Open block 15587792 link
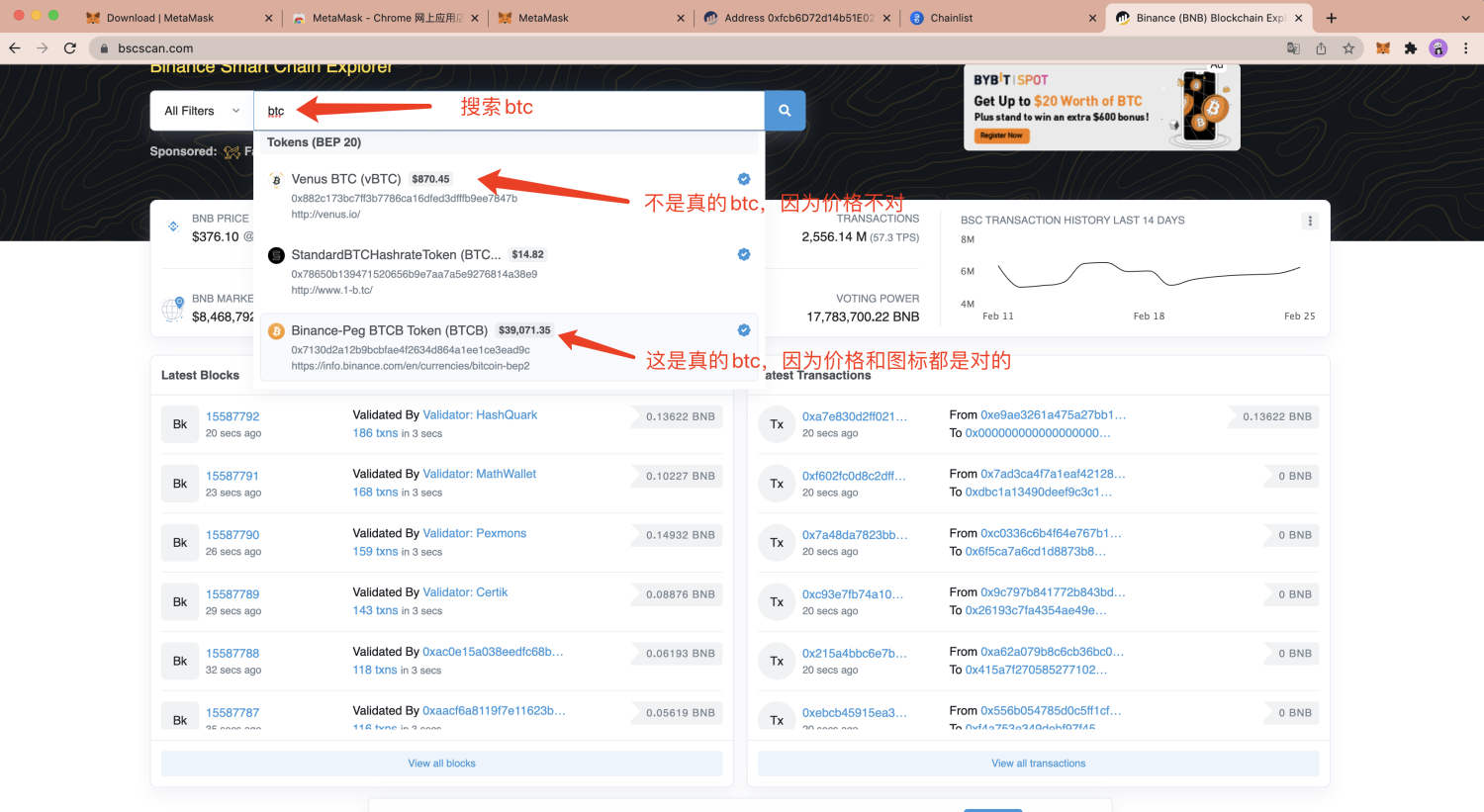Viewport: 1484px width, 812px height. tap(232, 416)
